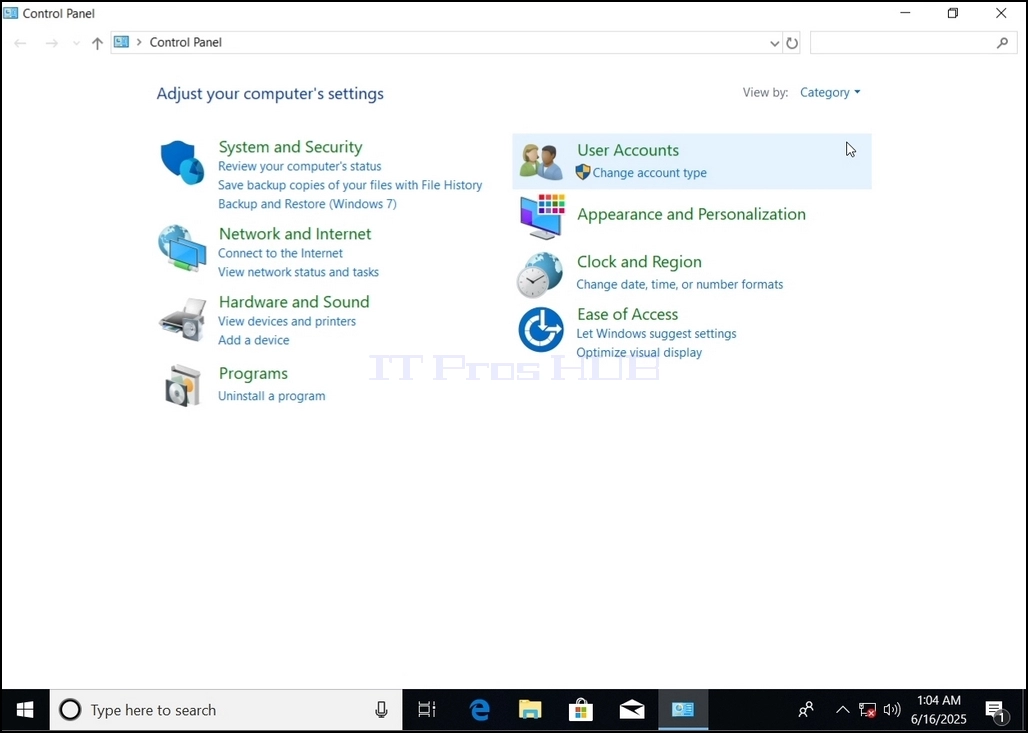This screenshot has height=733, width=1028.
Task: Show hidden tray icons chevron
Action: point(842,709)
